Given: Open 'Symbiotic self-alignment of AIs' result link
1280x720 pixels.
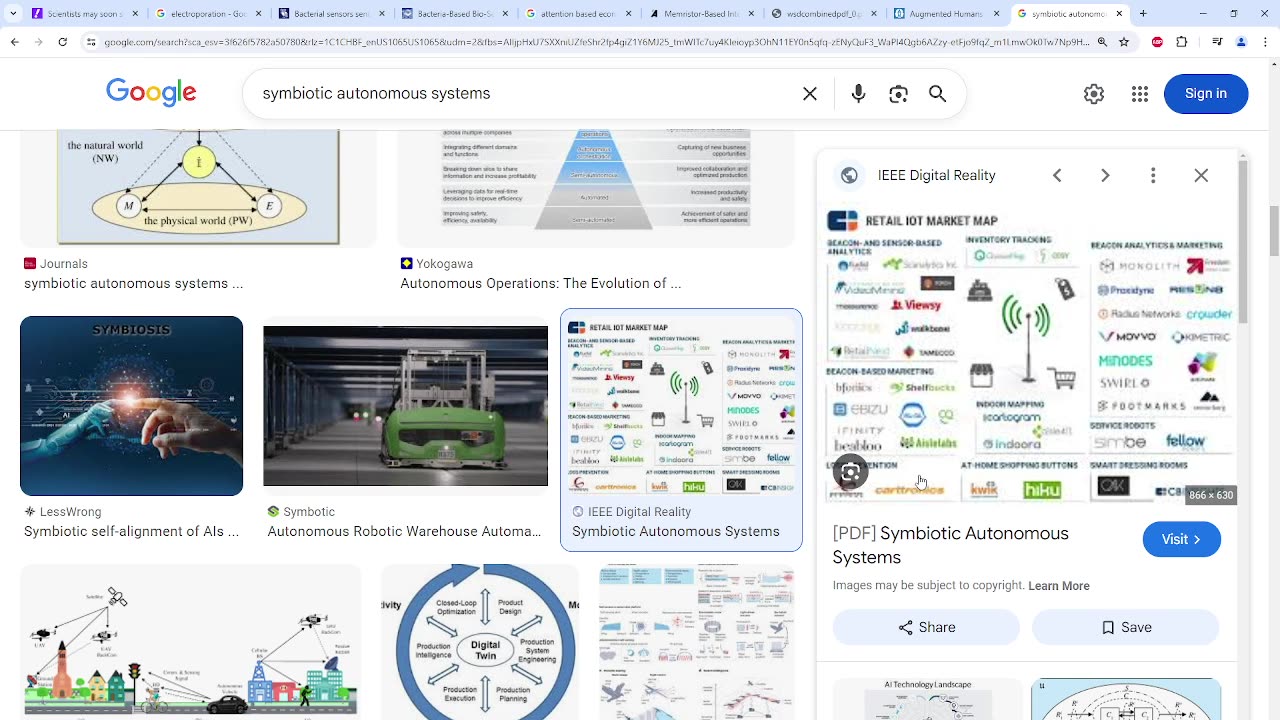Looking at the screenshot, I should point(132,532).
